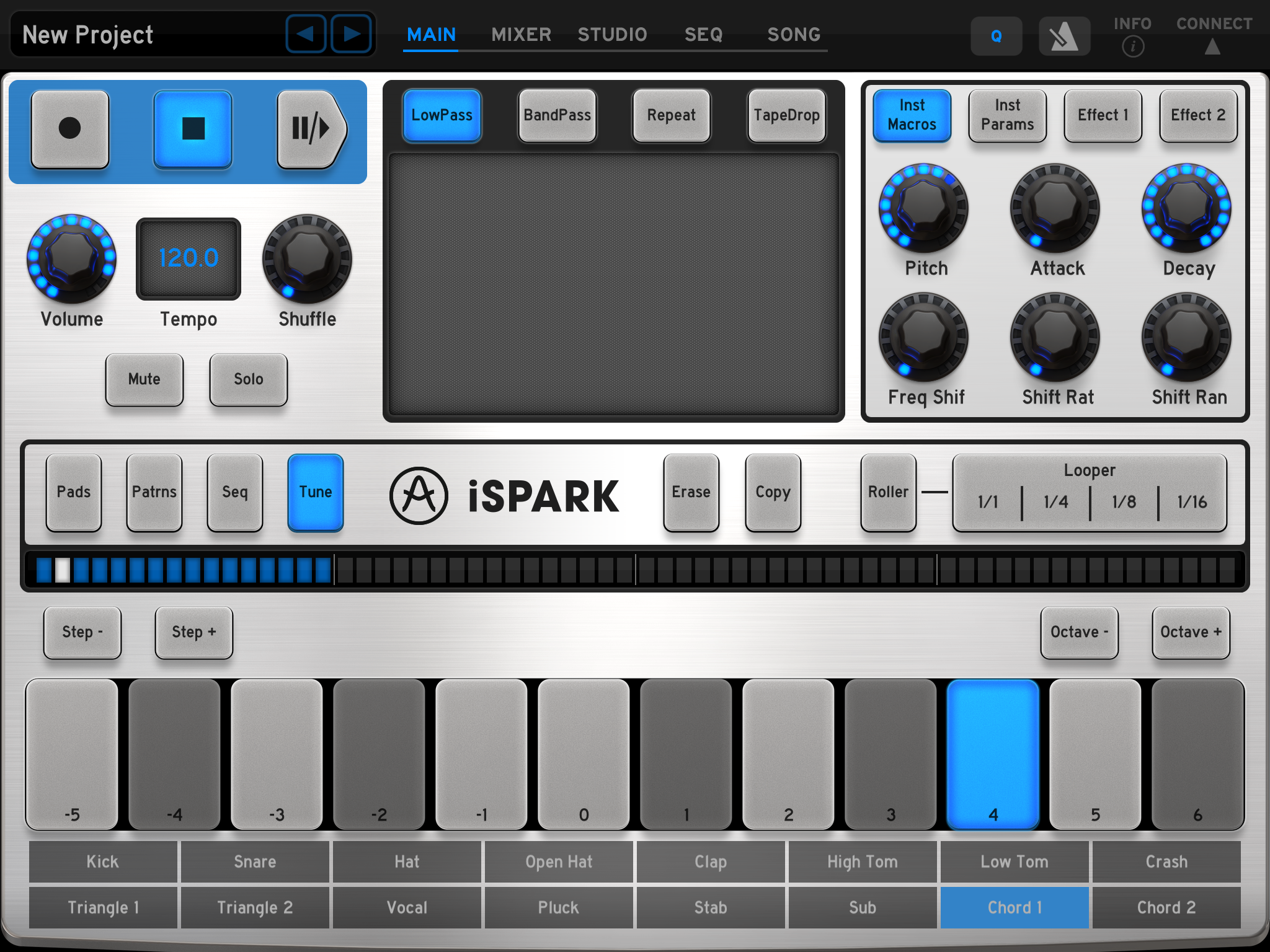Viewport: 1270px width, 952px height.
Task: Click the Tempo display showing 120.0
Action: tap(189, 258)
